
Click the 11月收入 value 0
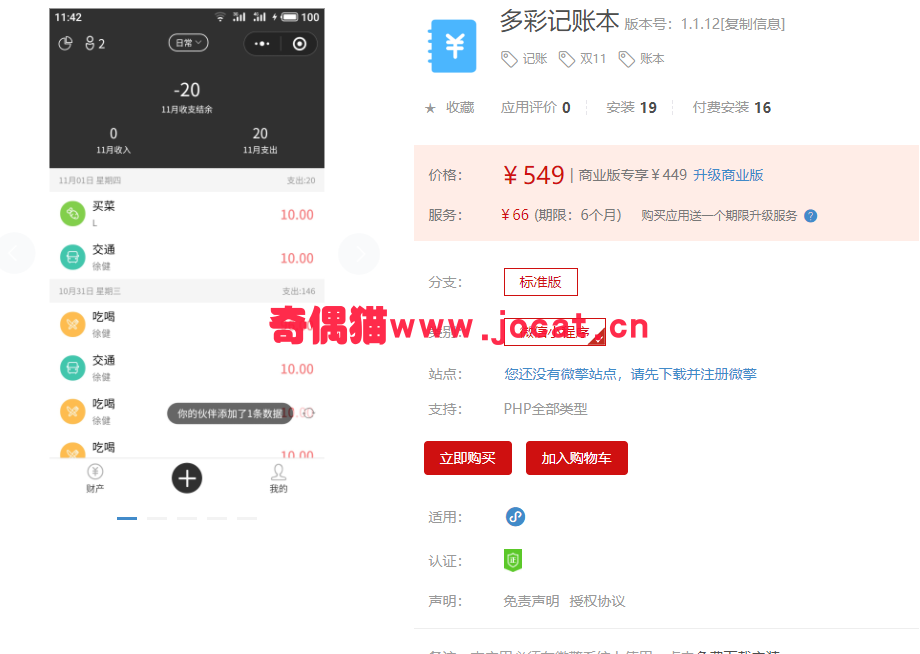tap(113, 134)
